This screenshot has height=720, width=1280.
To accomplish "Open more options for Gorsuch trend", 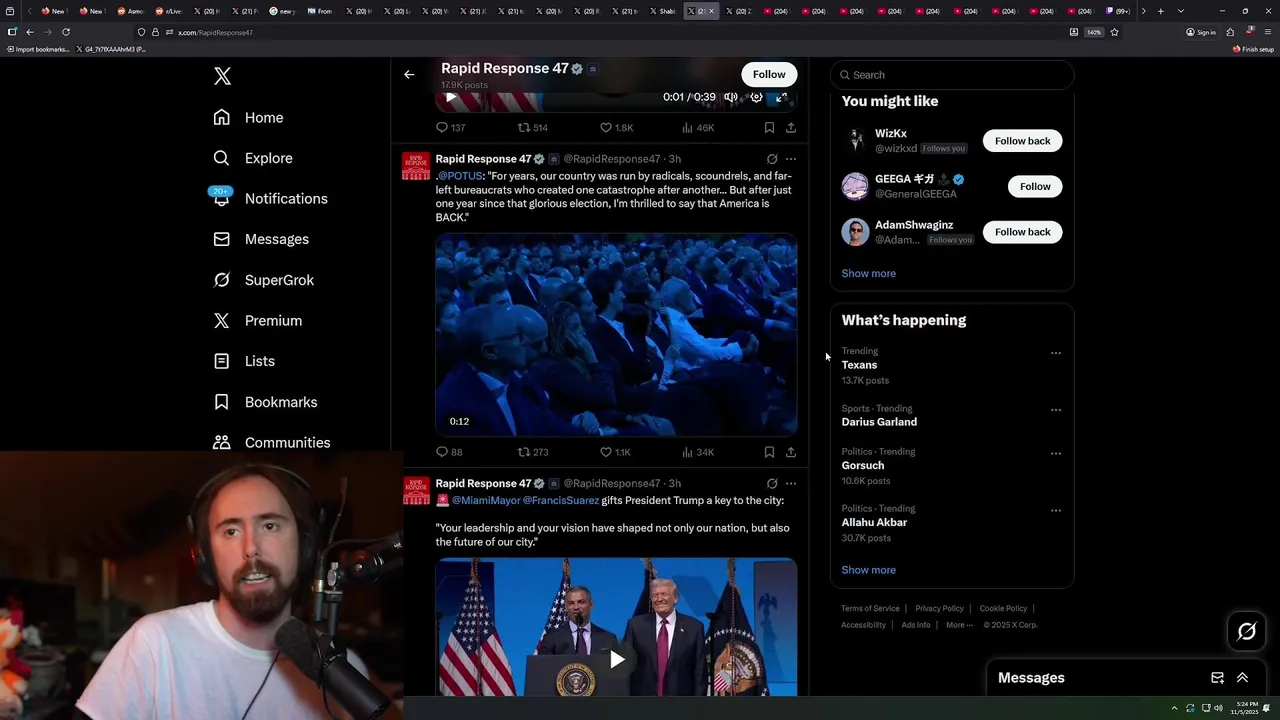I will (1056, 453).
